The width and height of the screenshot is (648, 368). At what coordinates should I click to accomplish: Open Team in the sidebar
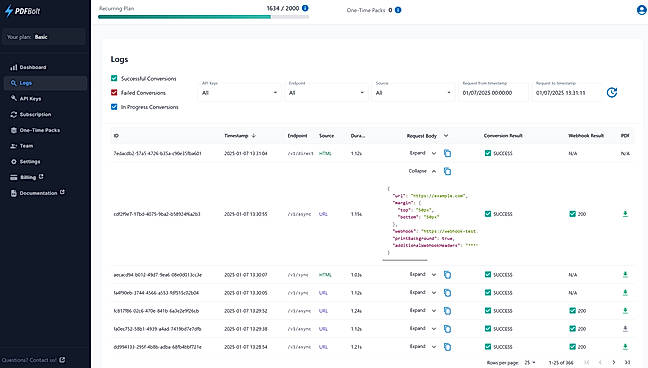tap(45, 146)
